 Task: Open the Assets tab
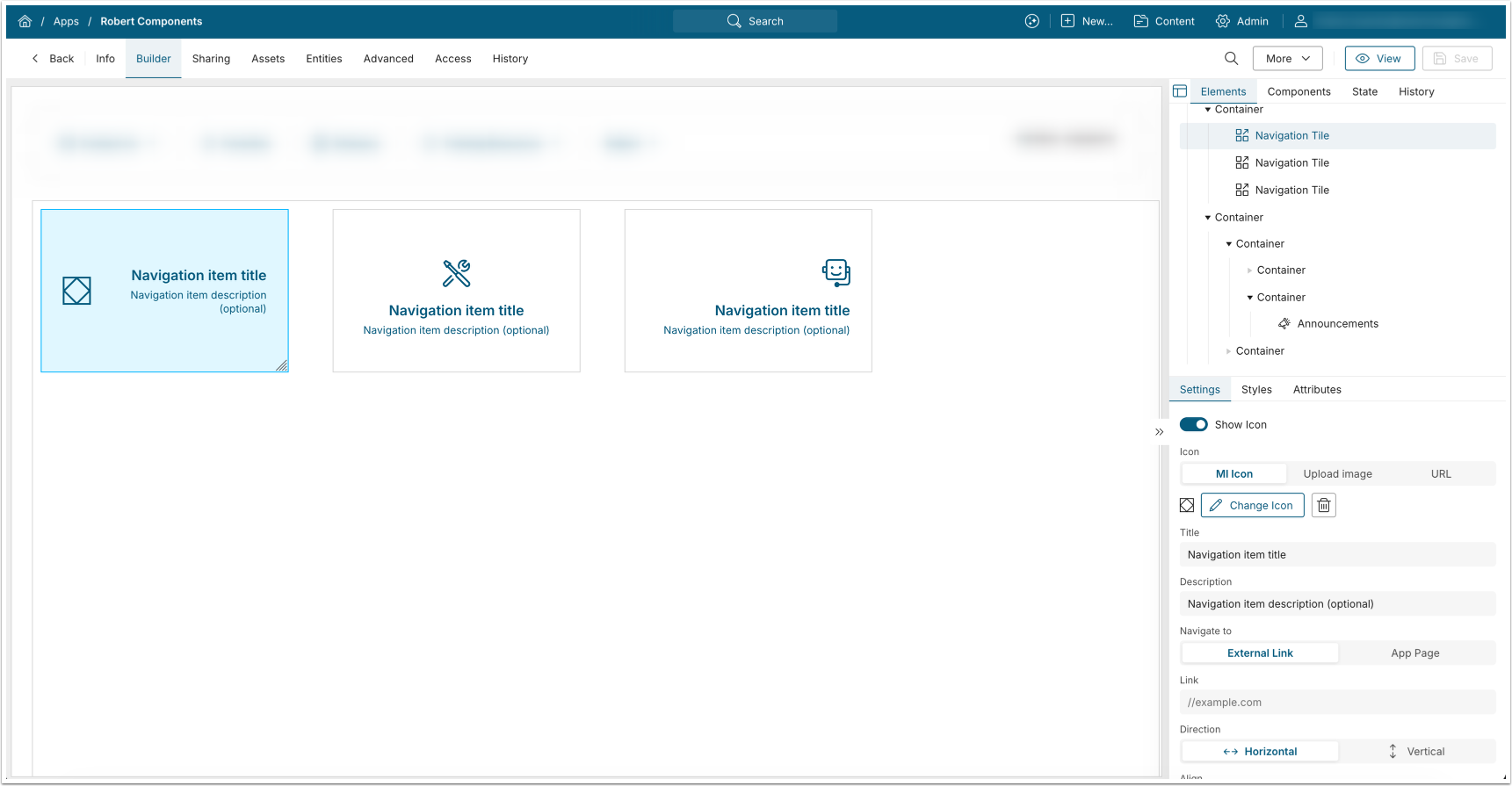pyautogui.click(x=268, y=59)
